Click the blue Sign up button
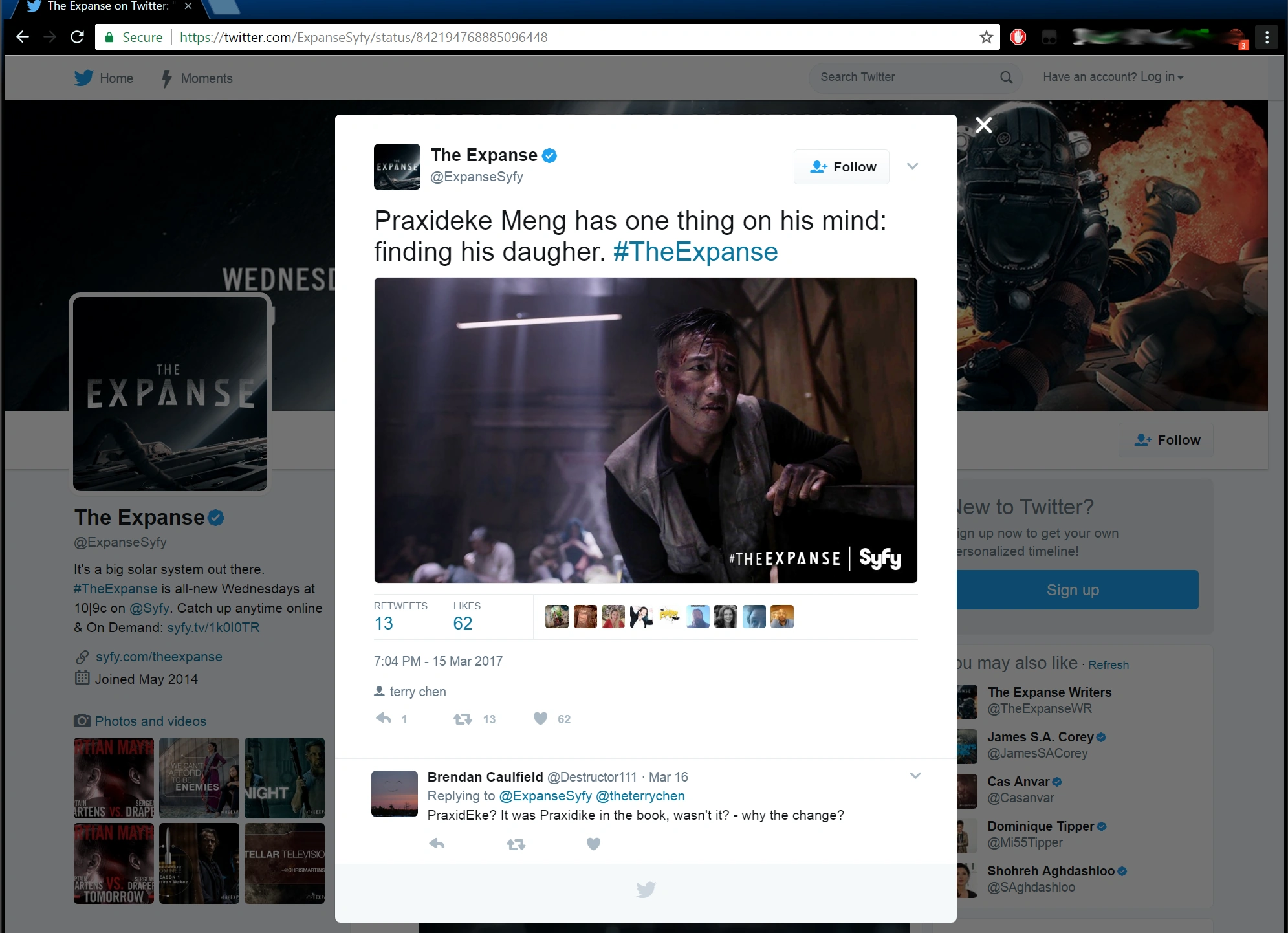1288x933 pixels. click(x=1073, y=589)
